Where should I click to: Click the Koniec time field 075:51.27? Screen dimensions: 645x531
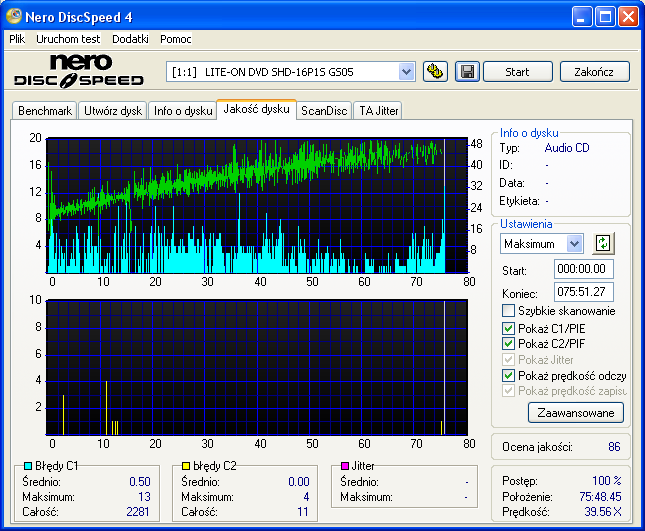pos(583,292)
